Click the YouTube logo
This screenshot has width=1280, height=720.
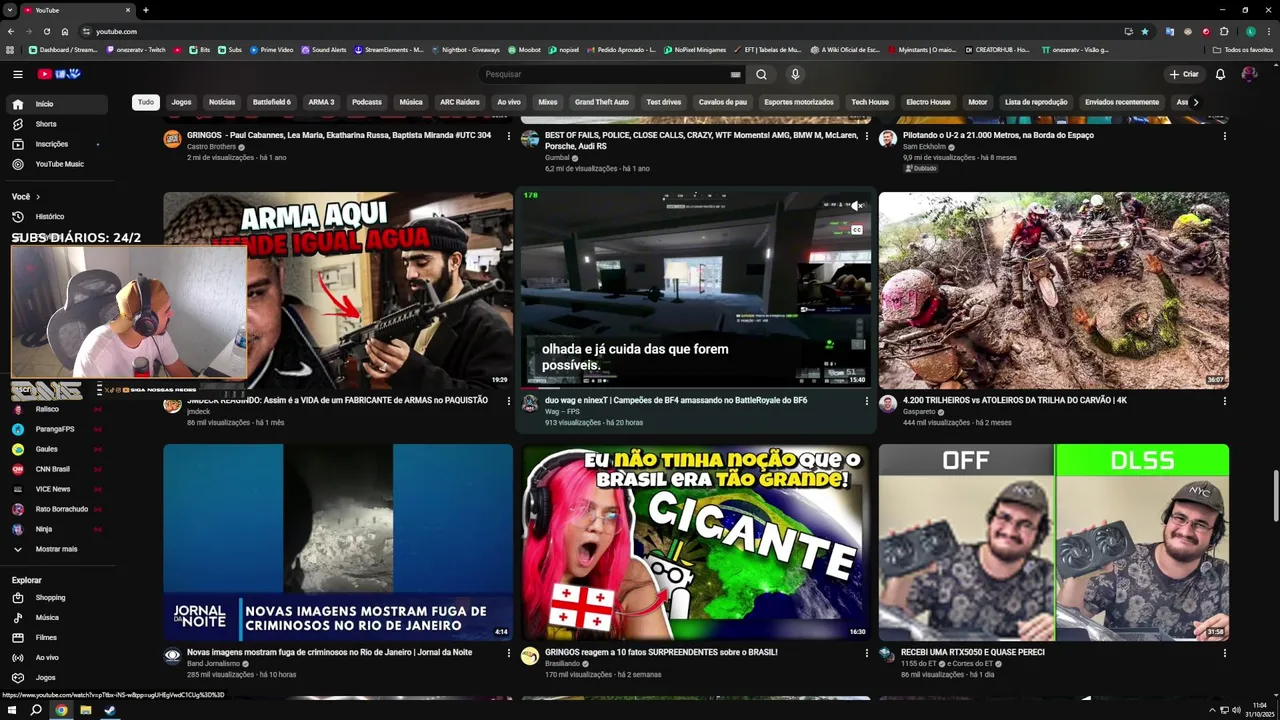[58, 74]
